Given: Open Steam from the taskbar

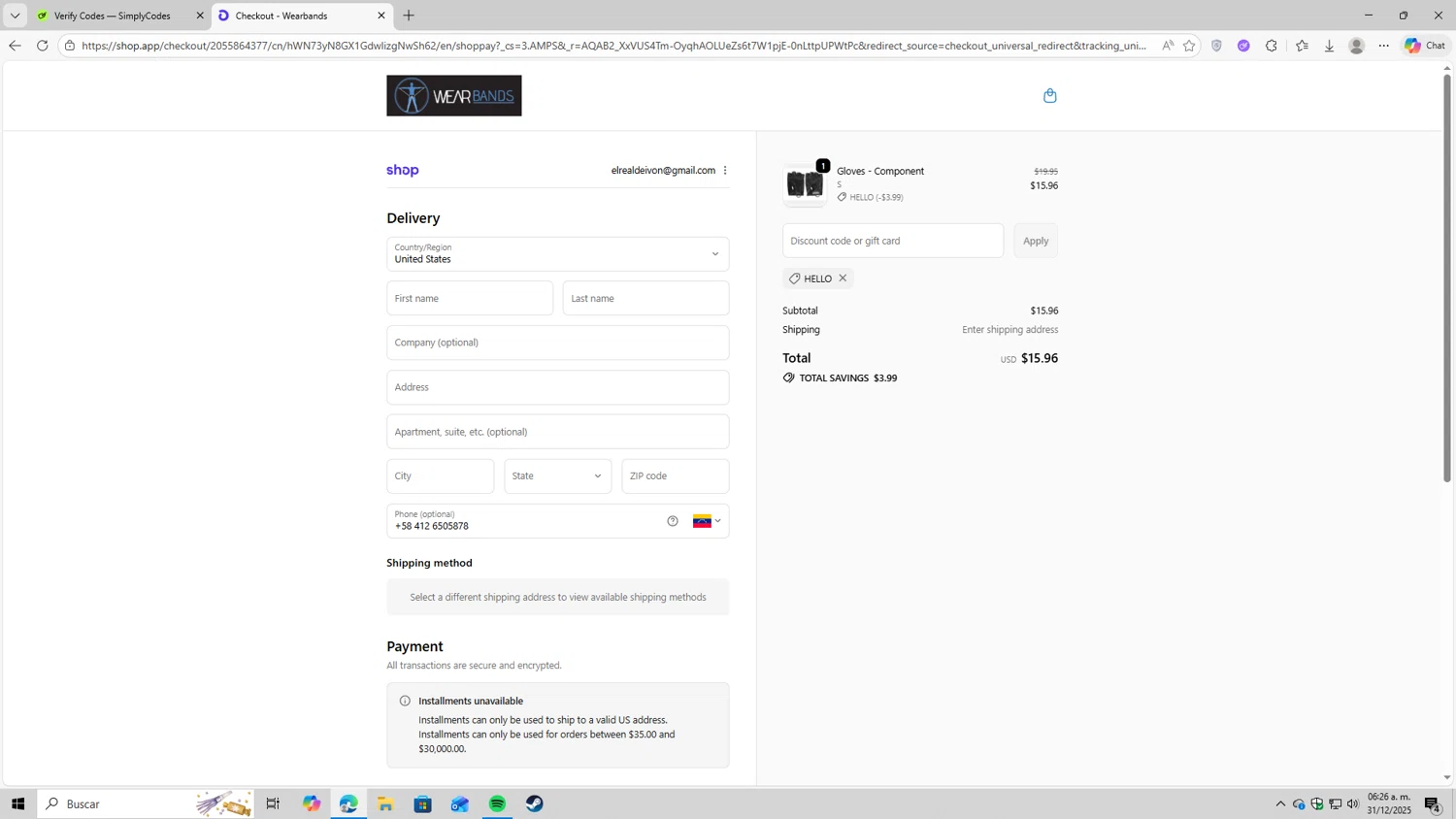Looking at the screenshot, I should point(535,803).
